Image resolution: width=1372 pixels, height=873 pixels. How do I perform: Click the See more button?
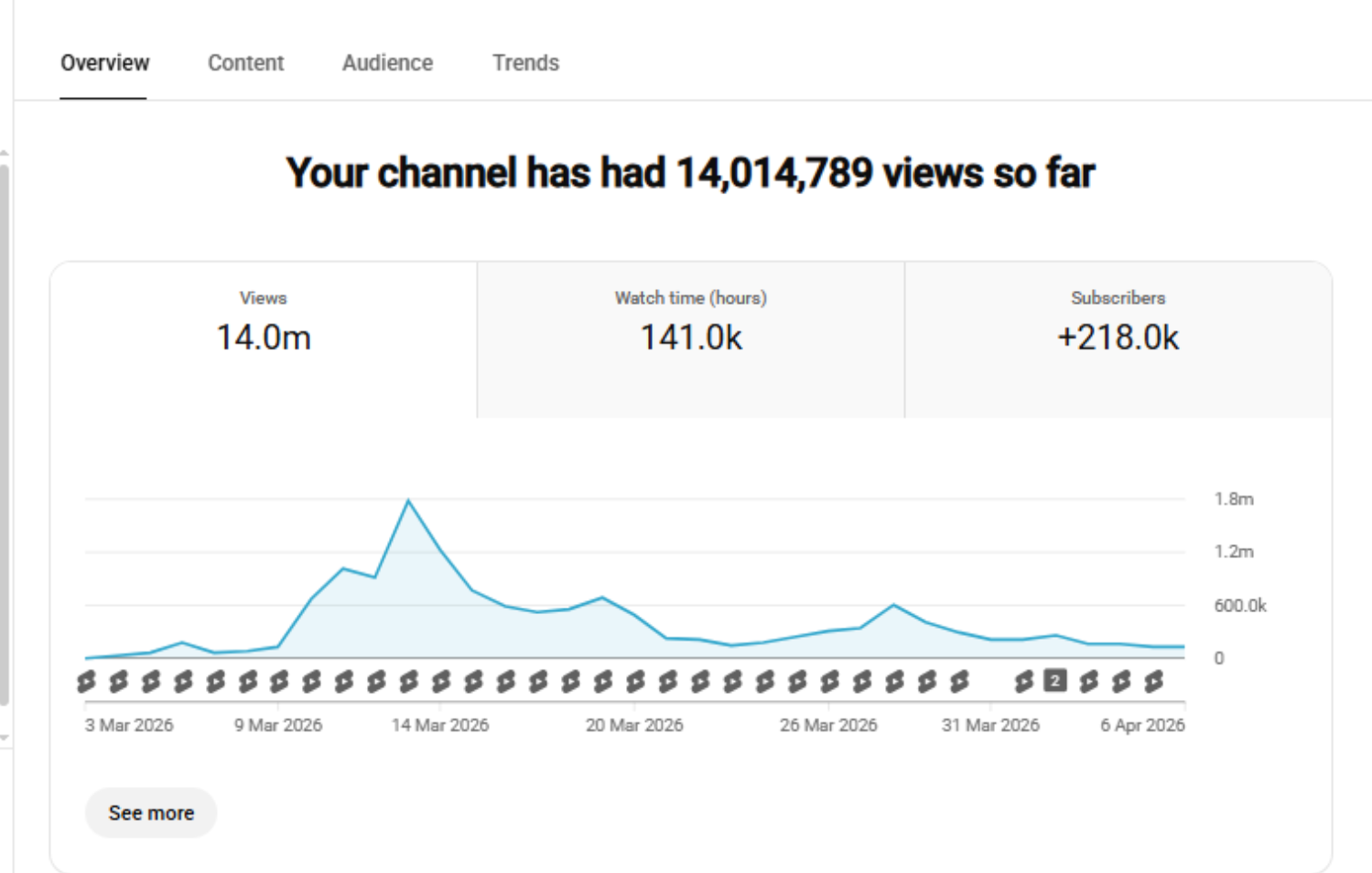151,813
